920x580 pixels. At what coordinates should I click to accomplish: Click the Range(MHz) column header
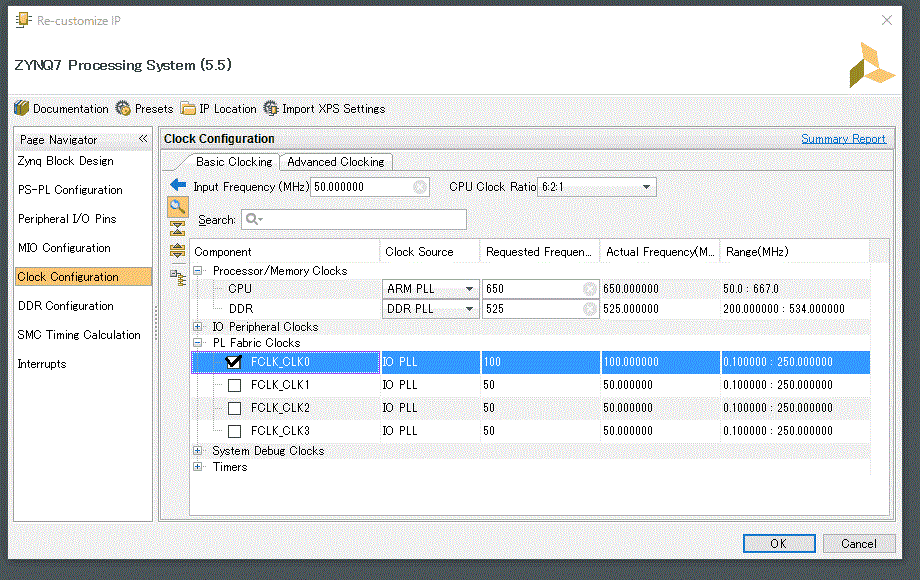point(794,252)
